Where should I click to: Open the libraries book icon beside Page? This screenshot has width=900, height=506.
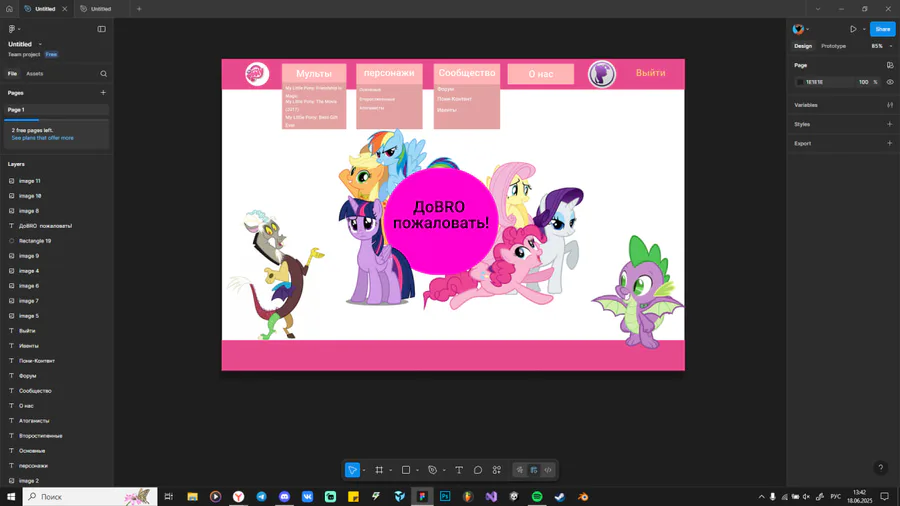[x=890, y=65]
